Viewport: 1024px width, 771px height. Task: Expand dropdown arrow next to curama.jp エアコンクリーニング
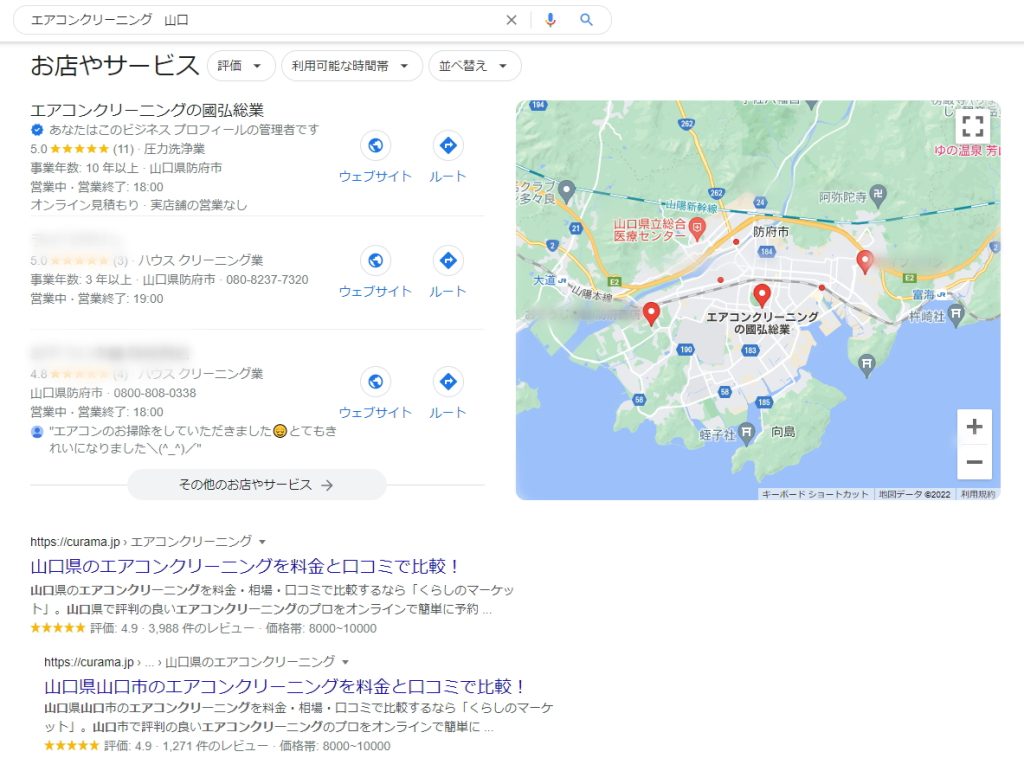coord(263,542)
